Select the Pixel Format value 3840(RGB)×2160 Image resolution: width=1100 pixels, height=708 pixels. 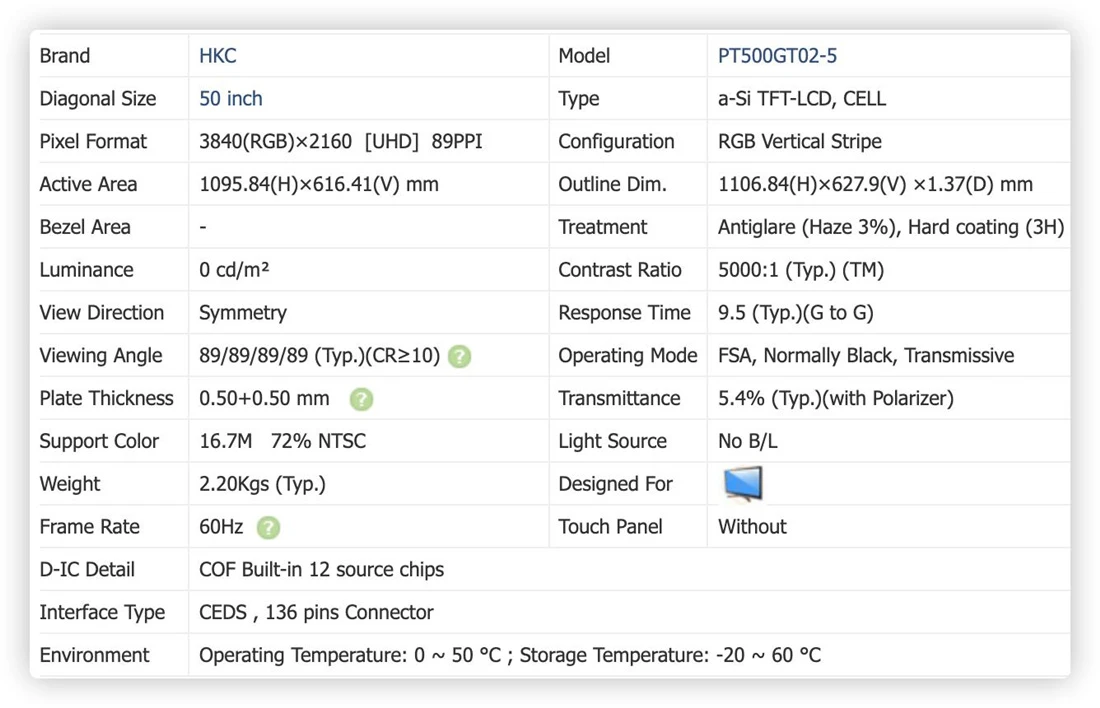(x=275, y=141)
